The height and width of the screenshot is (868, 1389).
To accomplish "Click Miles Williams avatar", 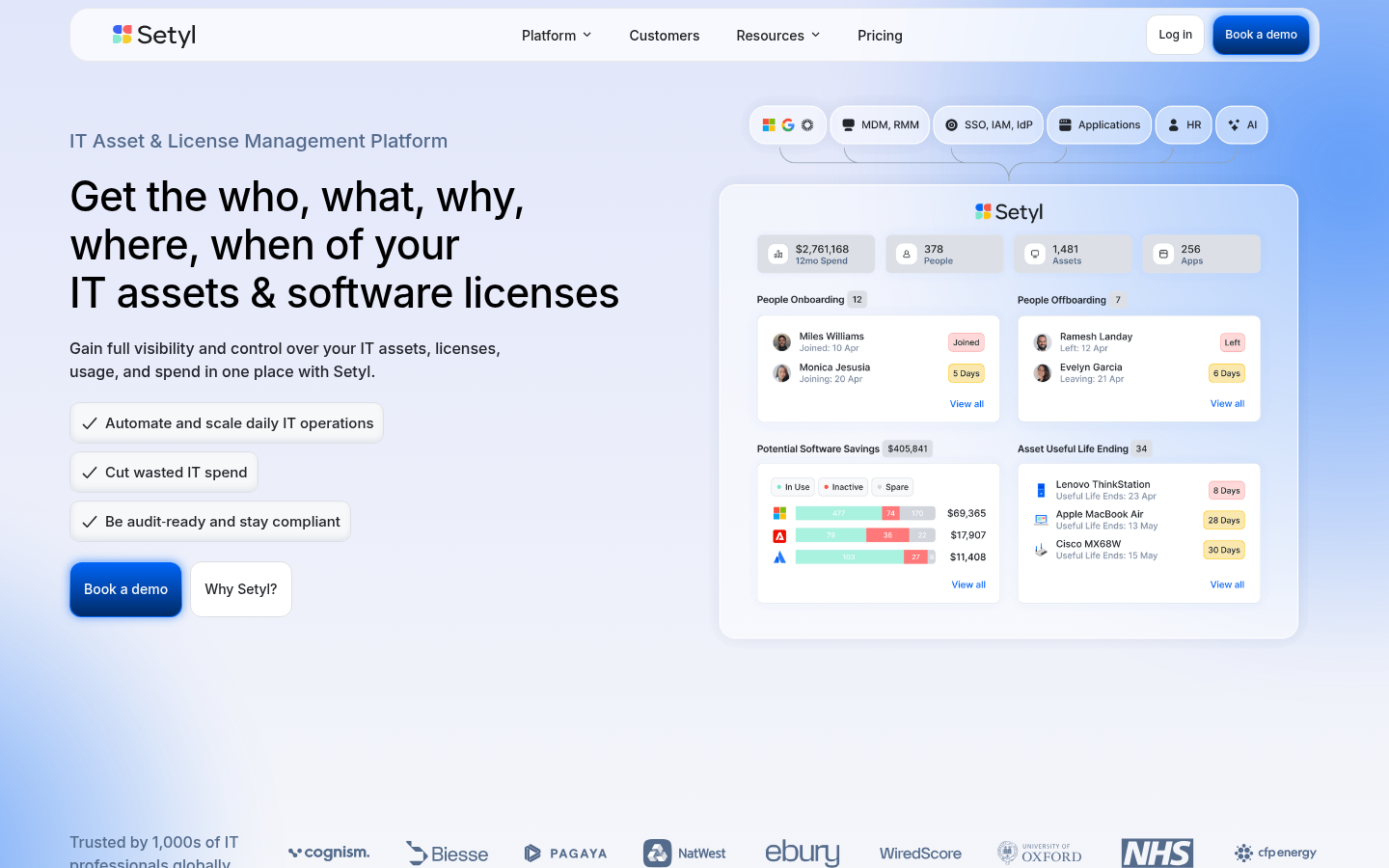I will pos(782,342).
